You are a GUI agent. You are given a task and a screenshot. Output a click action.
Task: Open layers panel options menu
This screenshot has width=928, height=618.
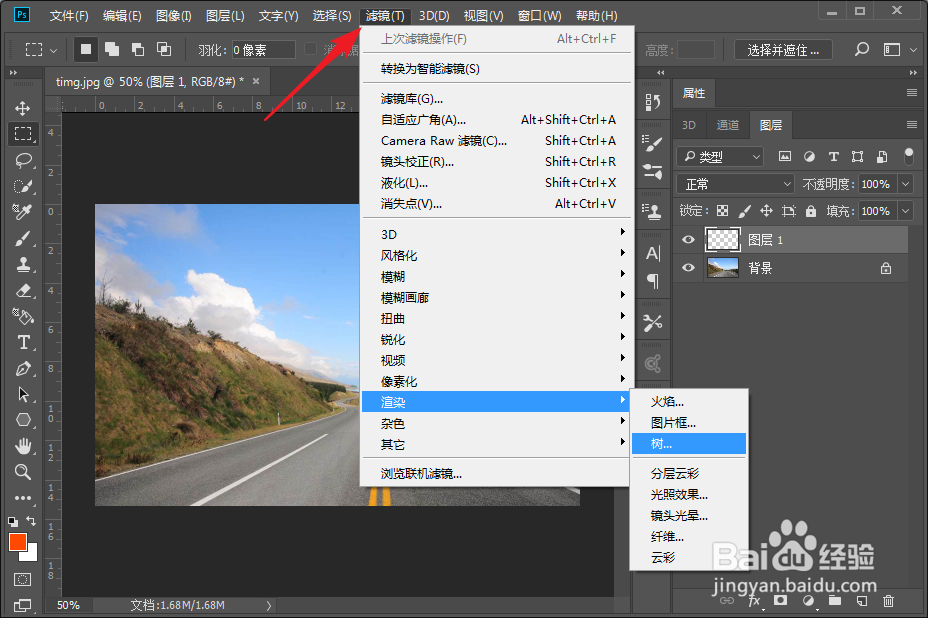point(911,124)
